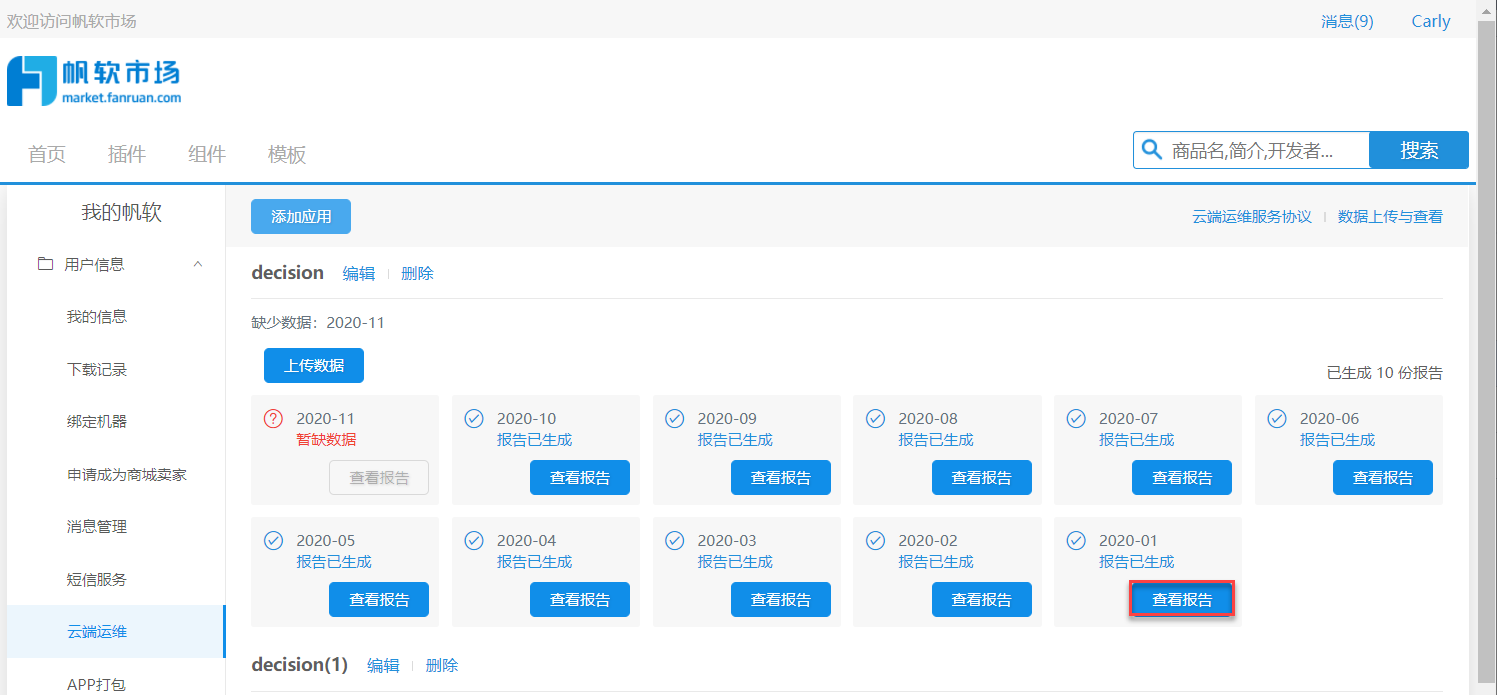View report for 2020-07
This screenshot has width=1497, height=695.
click(x=1182, y=478)
